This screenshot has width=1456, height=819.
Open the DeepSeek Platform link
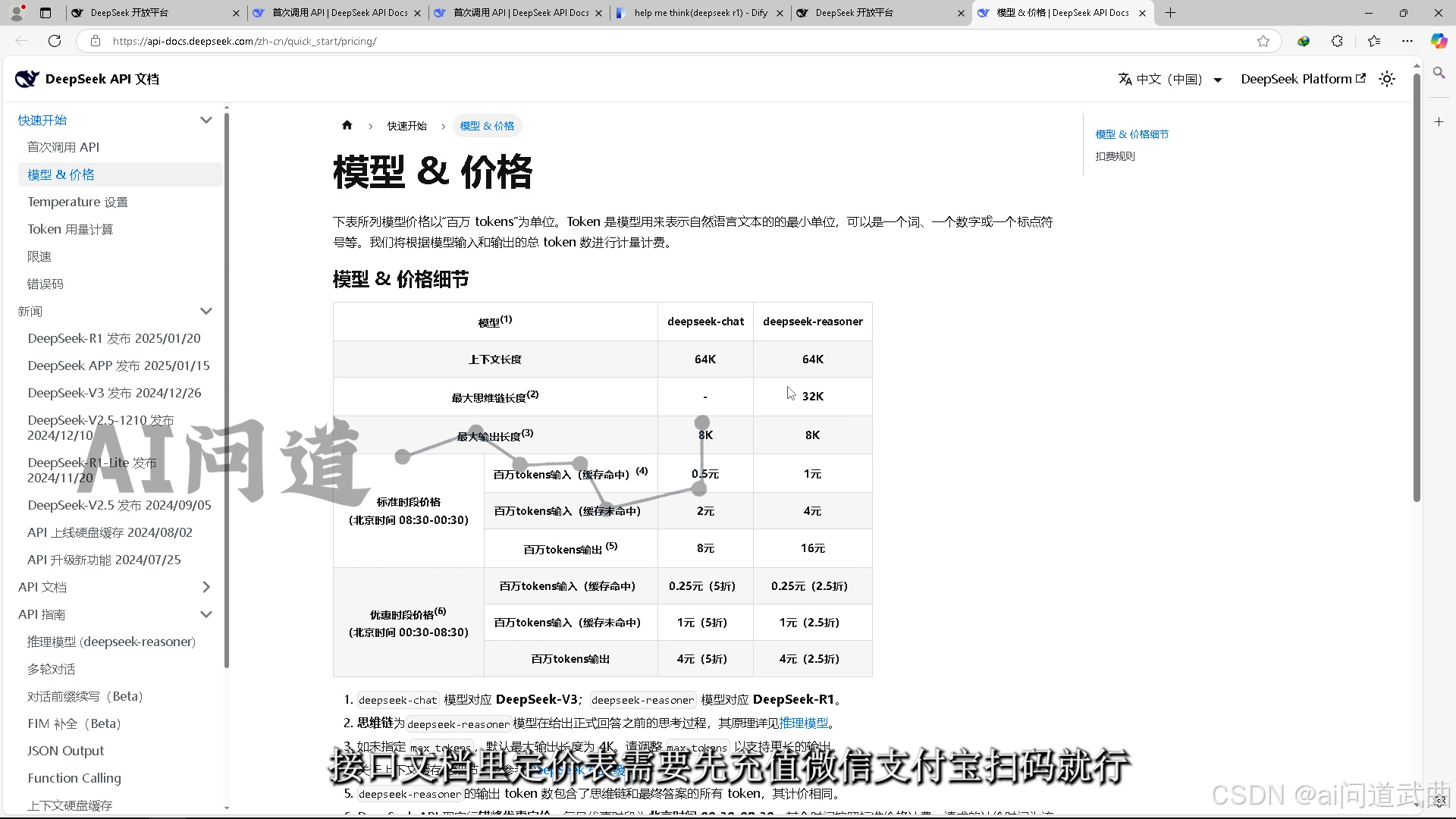(x=1301, y=79)
